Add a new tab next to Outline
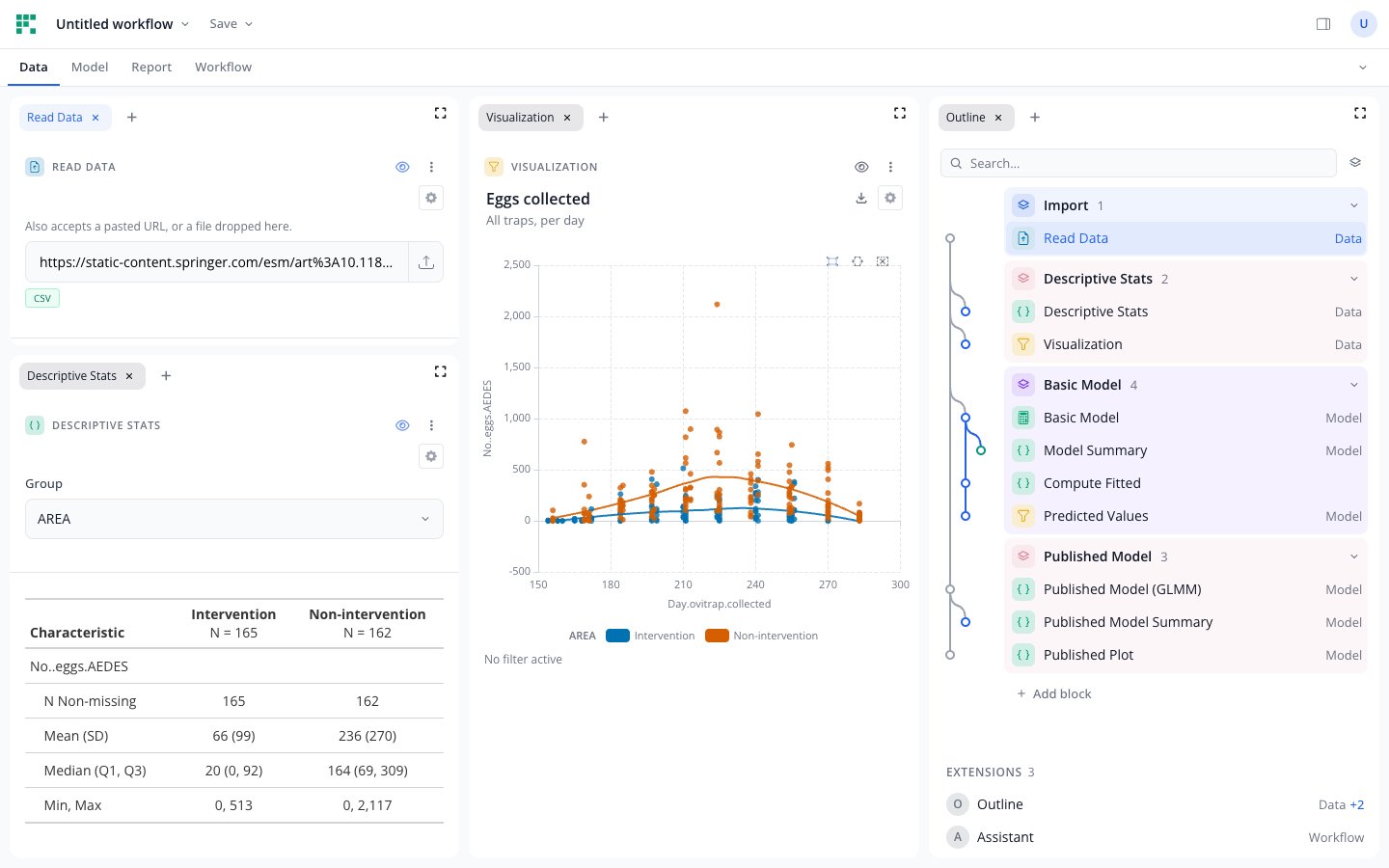The width and height of the screenshot is (1389, 868). pos(1035,118)
